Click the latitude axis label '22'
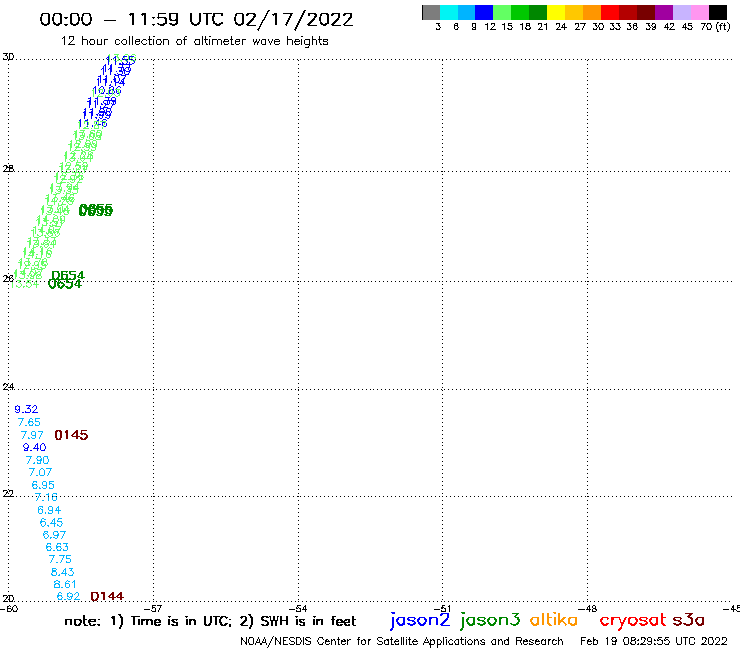Viewport: 740px width, 650px height. coord(8,493)
